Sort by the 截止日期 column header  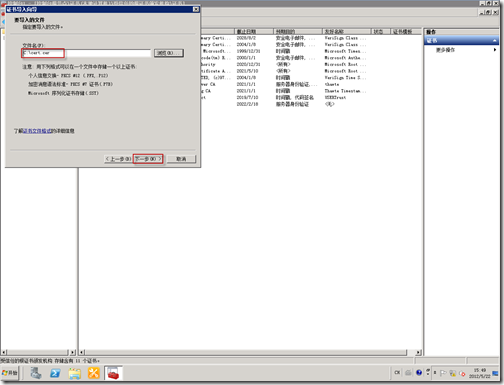coord(254,31)
